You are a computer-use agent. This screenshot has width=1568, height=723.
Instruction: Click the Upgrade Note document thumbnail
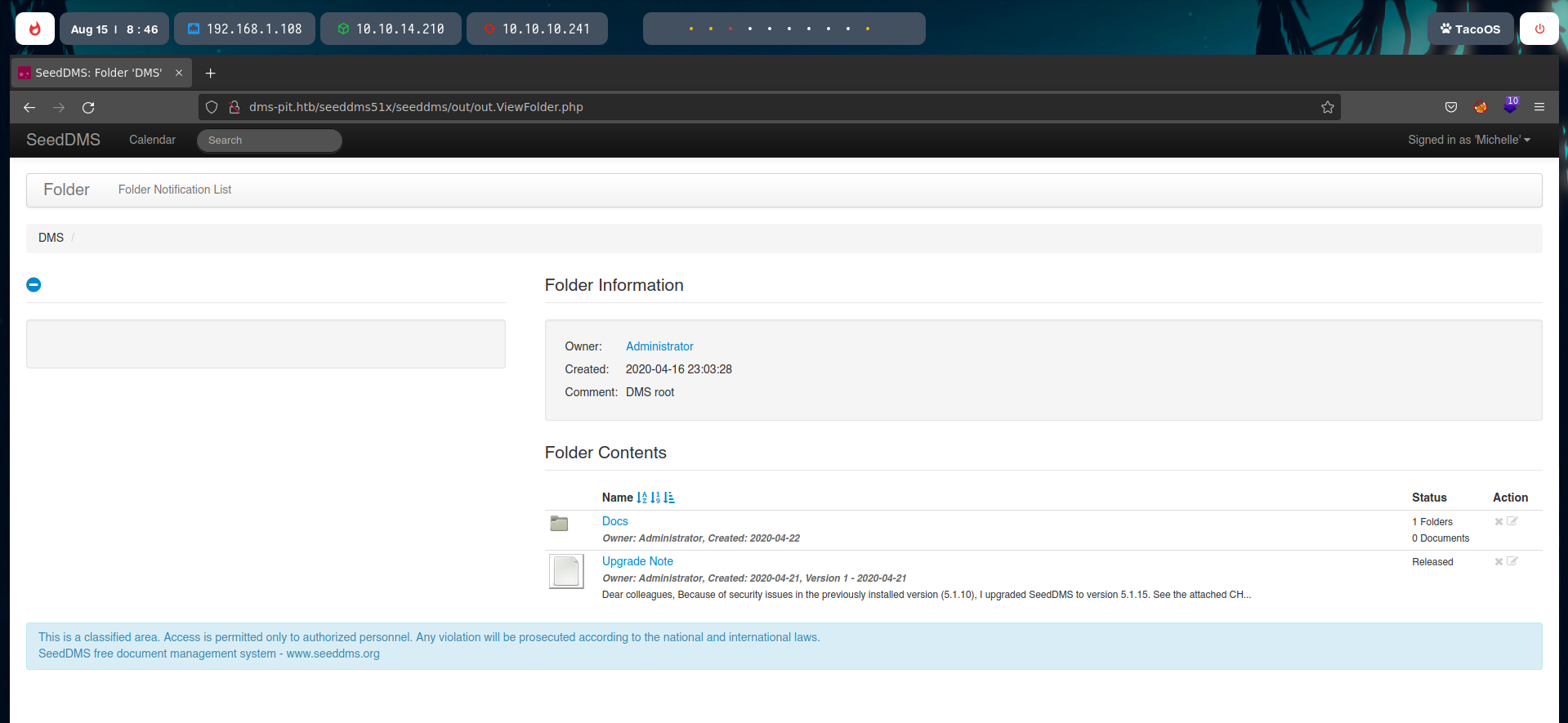tap(566, 571)
